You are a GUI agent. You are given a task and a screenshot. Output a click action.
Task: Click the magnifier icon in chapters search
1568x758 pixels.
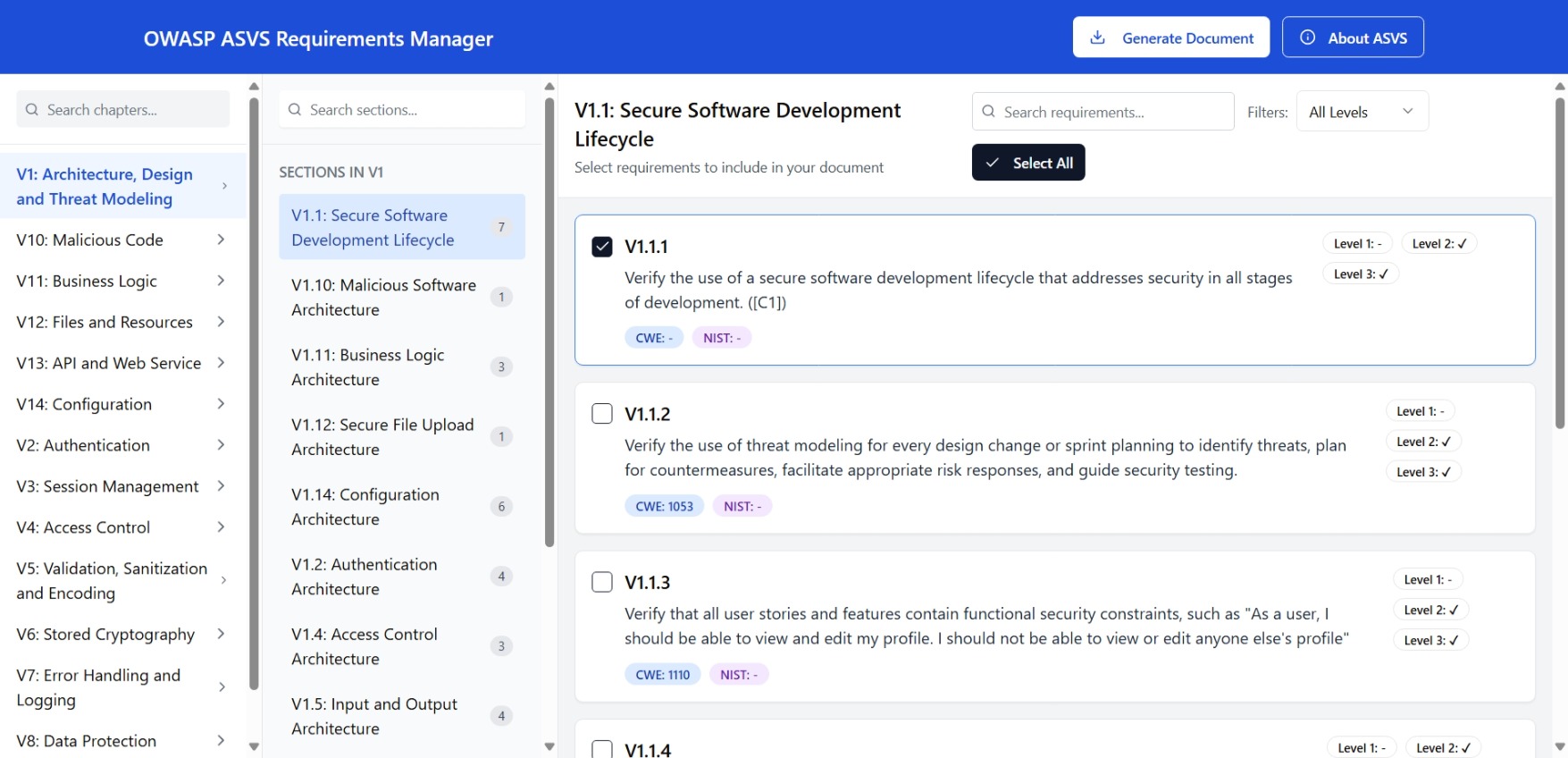click(32, 110)
